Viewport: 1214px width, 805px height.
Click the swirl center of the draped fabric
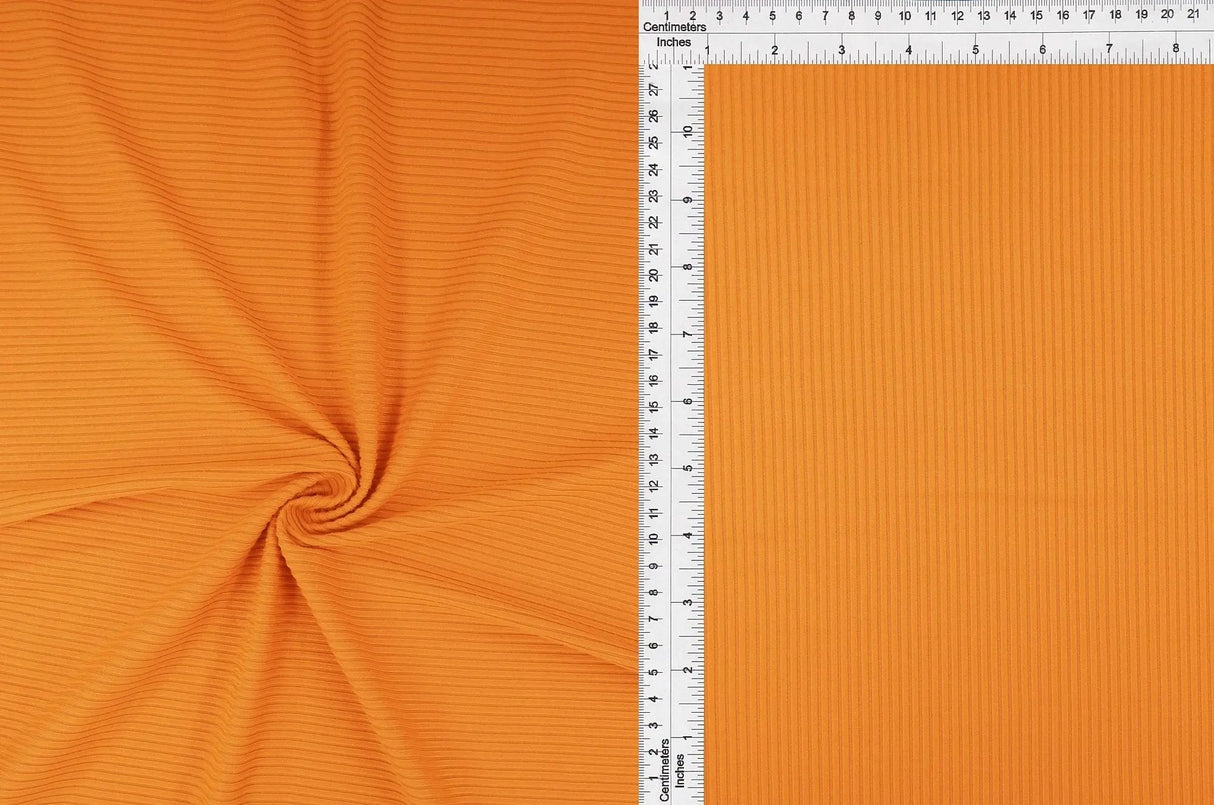[318, 505]
